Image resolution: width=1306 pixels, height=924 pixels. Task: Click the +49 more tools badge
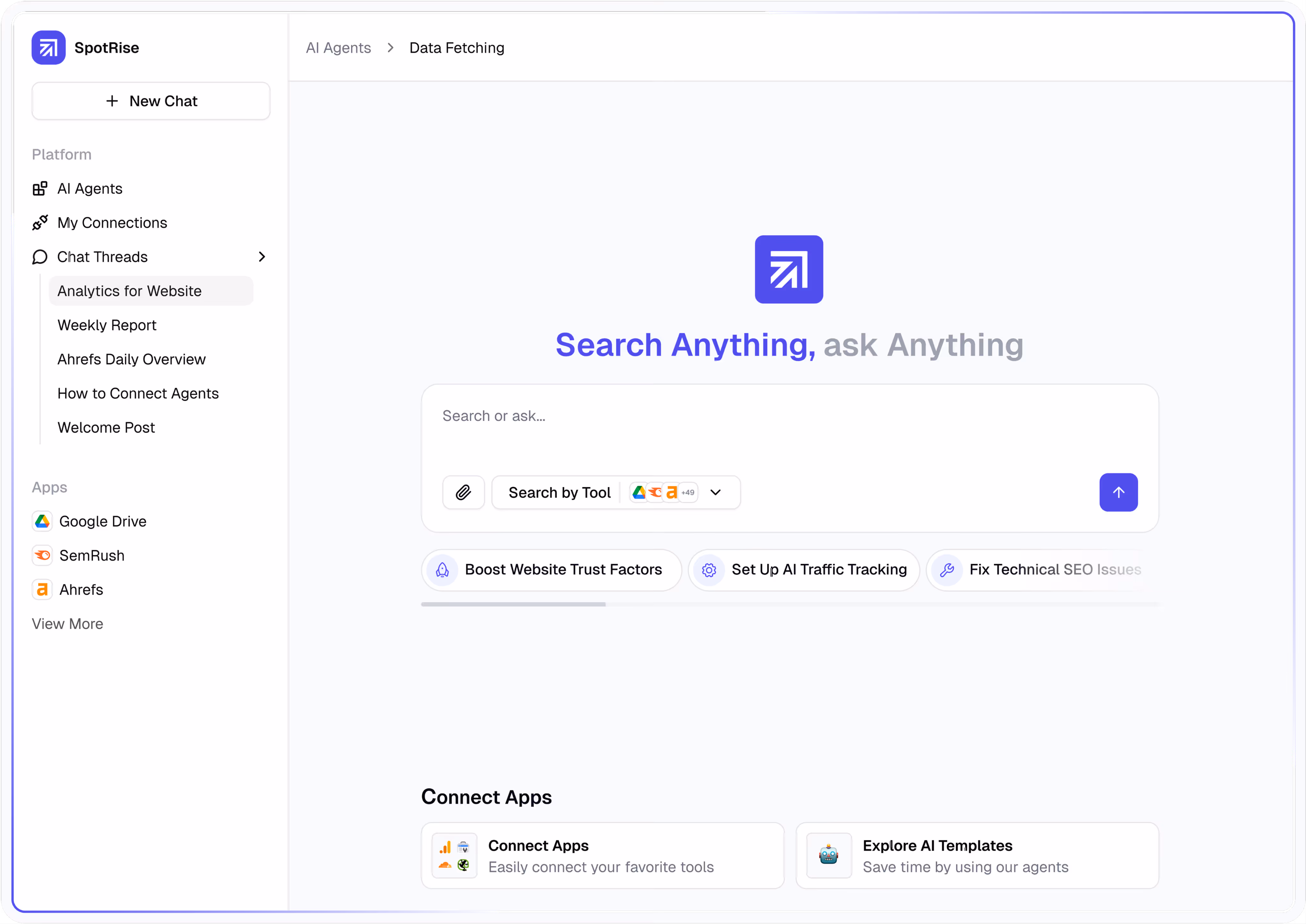pyautogui.click(x=688, y=492)
